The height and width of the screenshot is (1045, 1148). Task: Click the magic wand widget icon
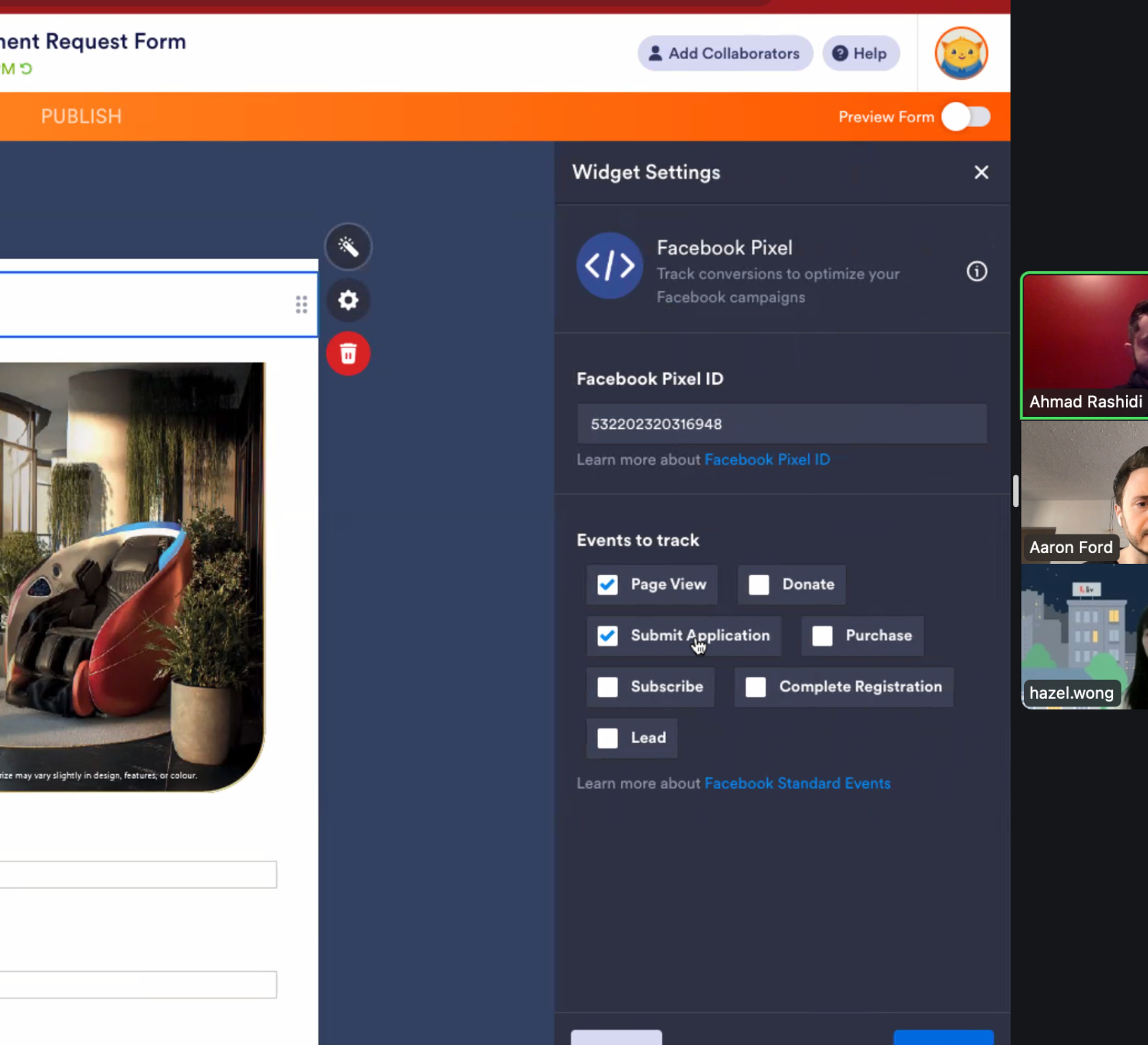click(348, 247)
